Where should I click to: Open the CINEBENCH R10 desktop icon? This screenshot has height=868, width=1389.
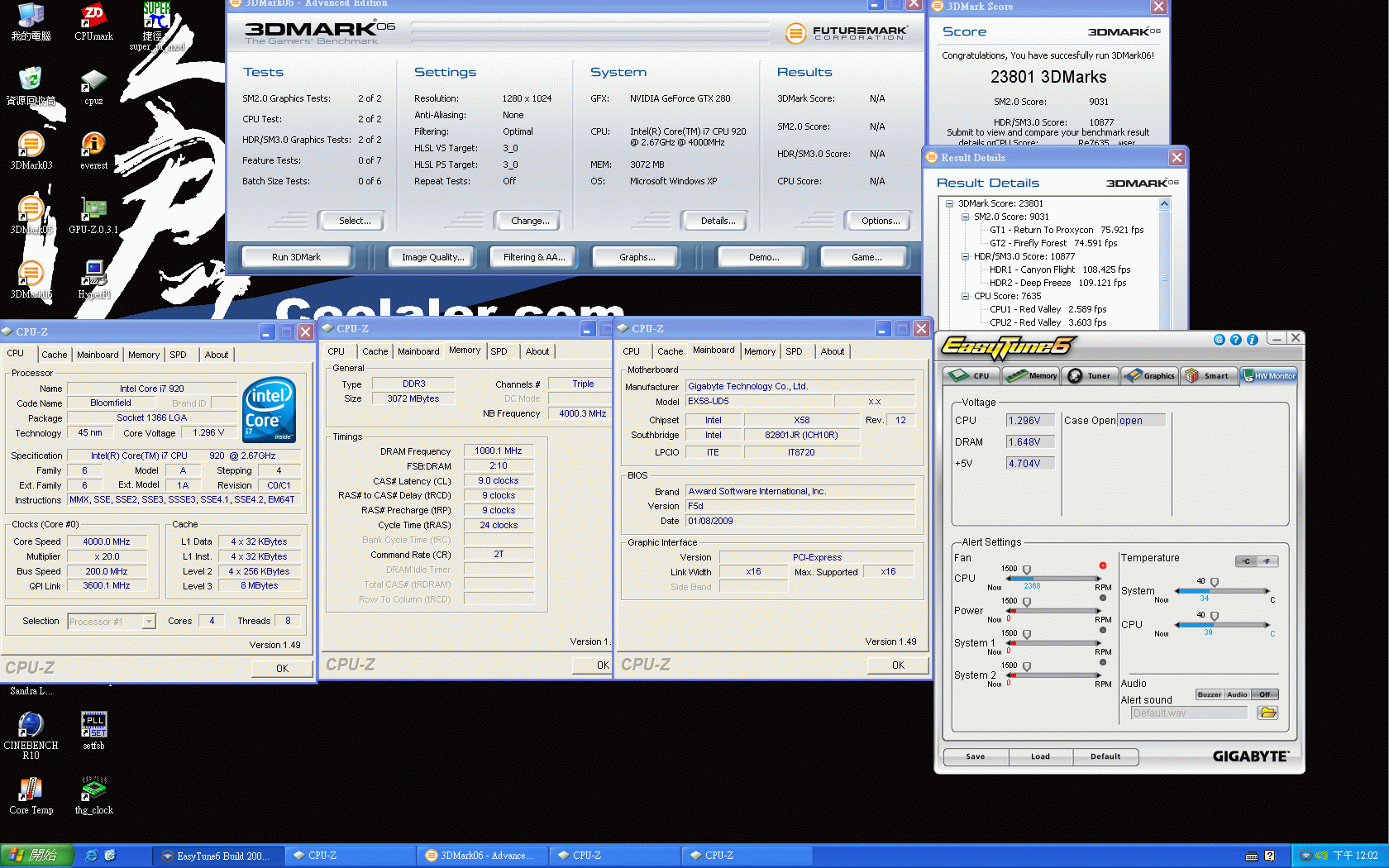click(31, 735)
